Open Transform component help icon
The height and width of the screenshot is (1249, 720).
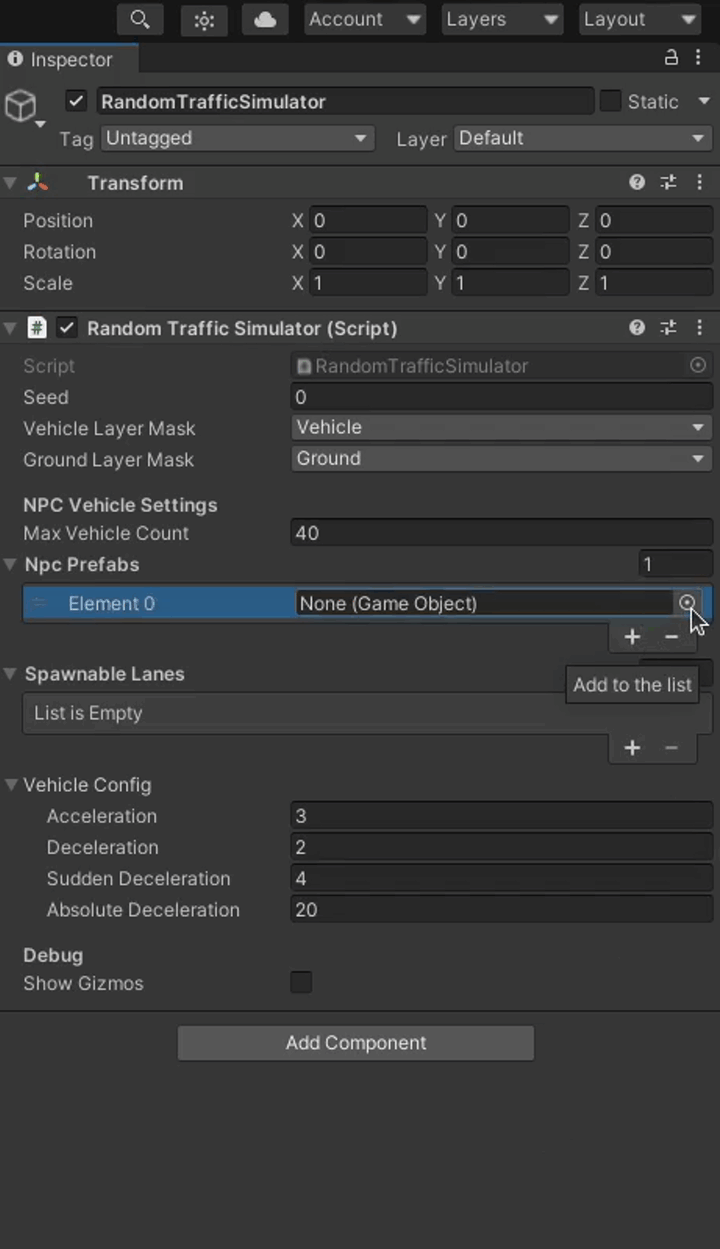[637, 182]
